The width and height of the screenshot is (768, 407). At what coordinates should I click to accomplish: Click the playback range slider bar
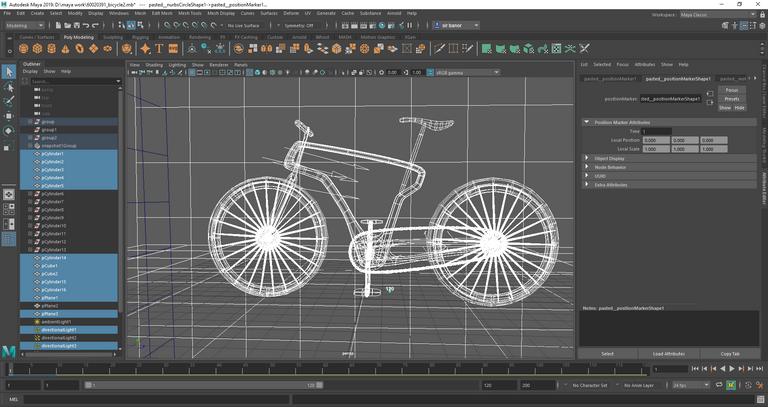200,384
